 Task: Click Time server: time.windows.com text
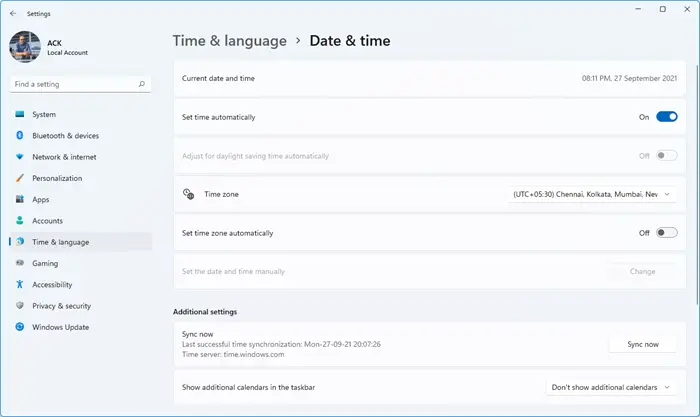(233, 354)
